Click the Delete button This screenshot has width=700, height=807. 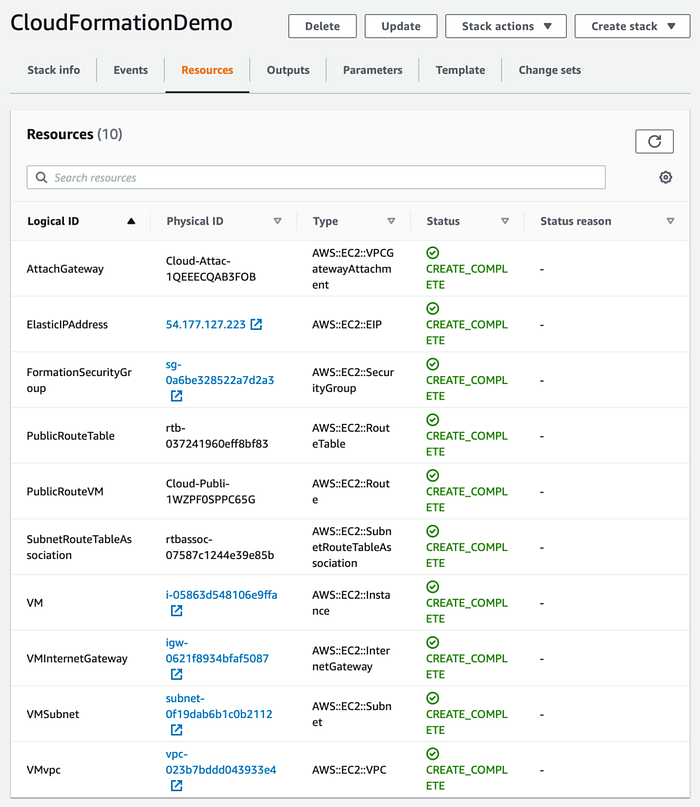[322, 26]
